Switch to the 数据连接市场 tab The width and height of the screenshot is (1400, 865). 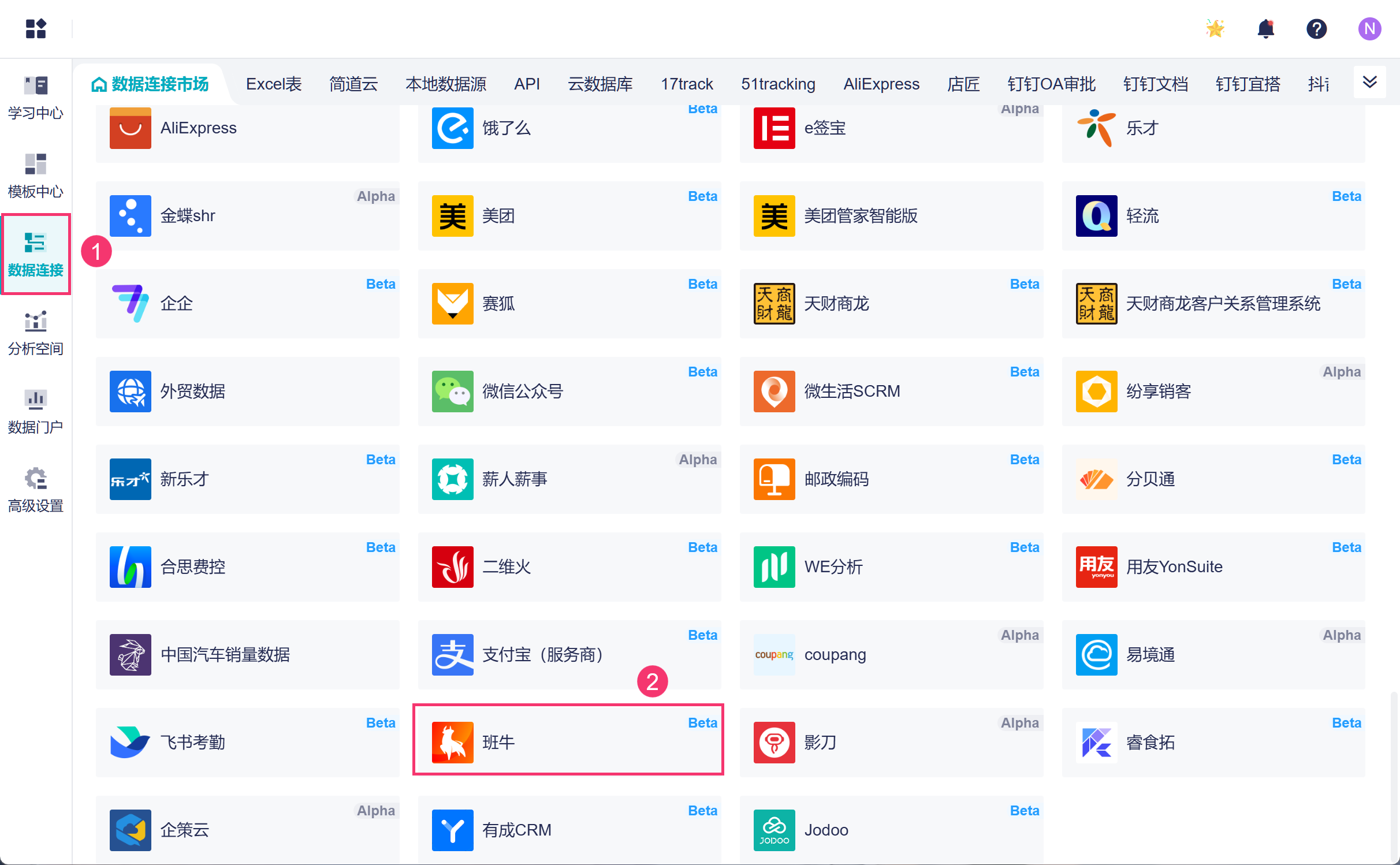click(150, 84)
